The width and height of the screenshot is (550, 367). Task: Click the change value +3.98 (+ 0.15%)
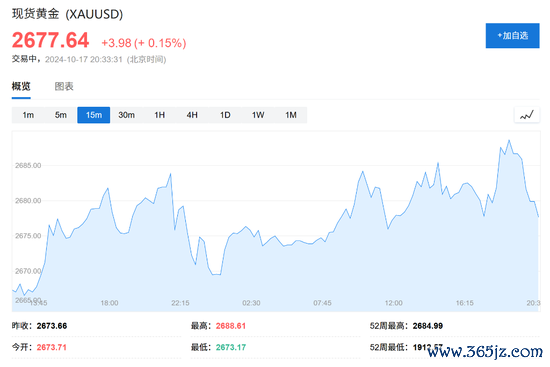pyautogui.click(x=144, y=43)
